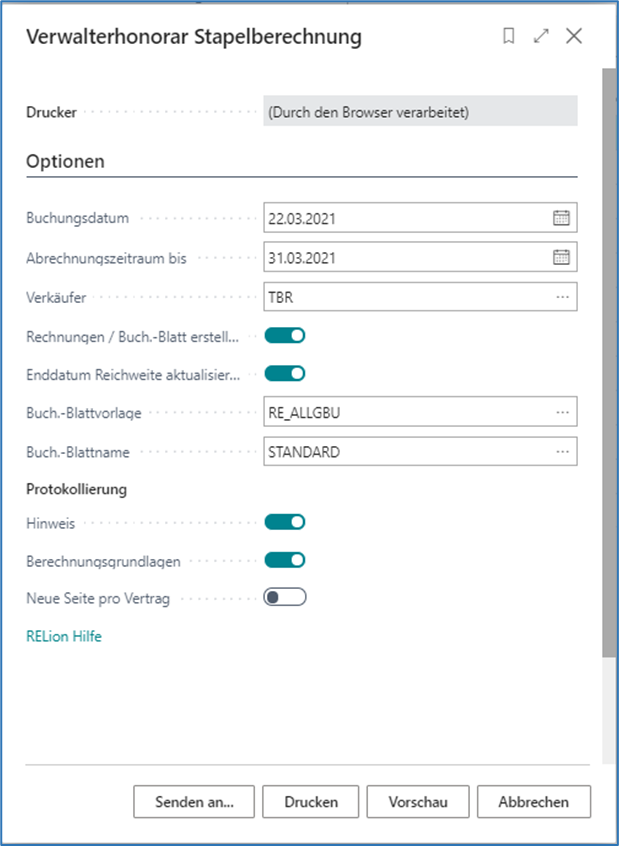Enable Neue Seite pro Vertrag toggle
This screenshot has width=619, height=846.
click(x=284, y=598)
